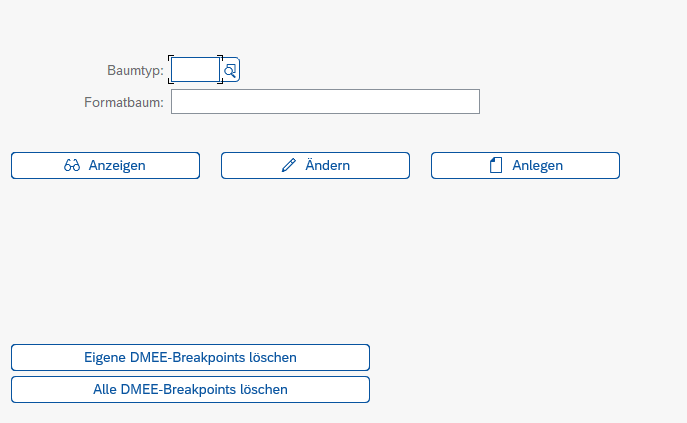
Task: Select "Alle DMEE-Breakpoints löschen"
Action: point(190,389)
